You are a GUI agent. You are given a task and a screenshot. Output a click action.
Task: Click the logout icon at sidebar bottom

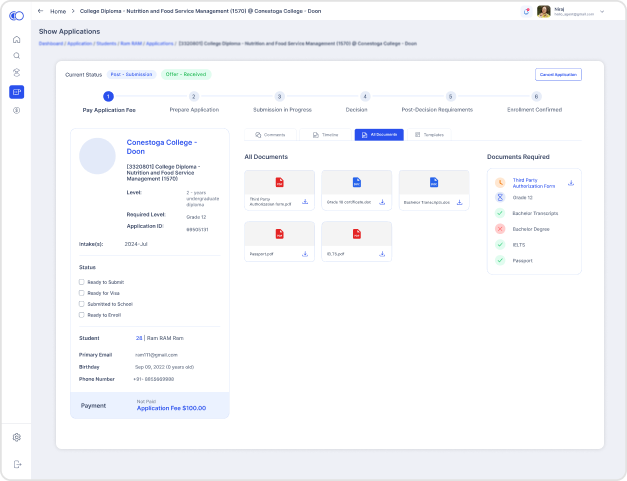tap(16, 464)
